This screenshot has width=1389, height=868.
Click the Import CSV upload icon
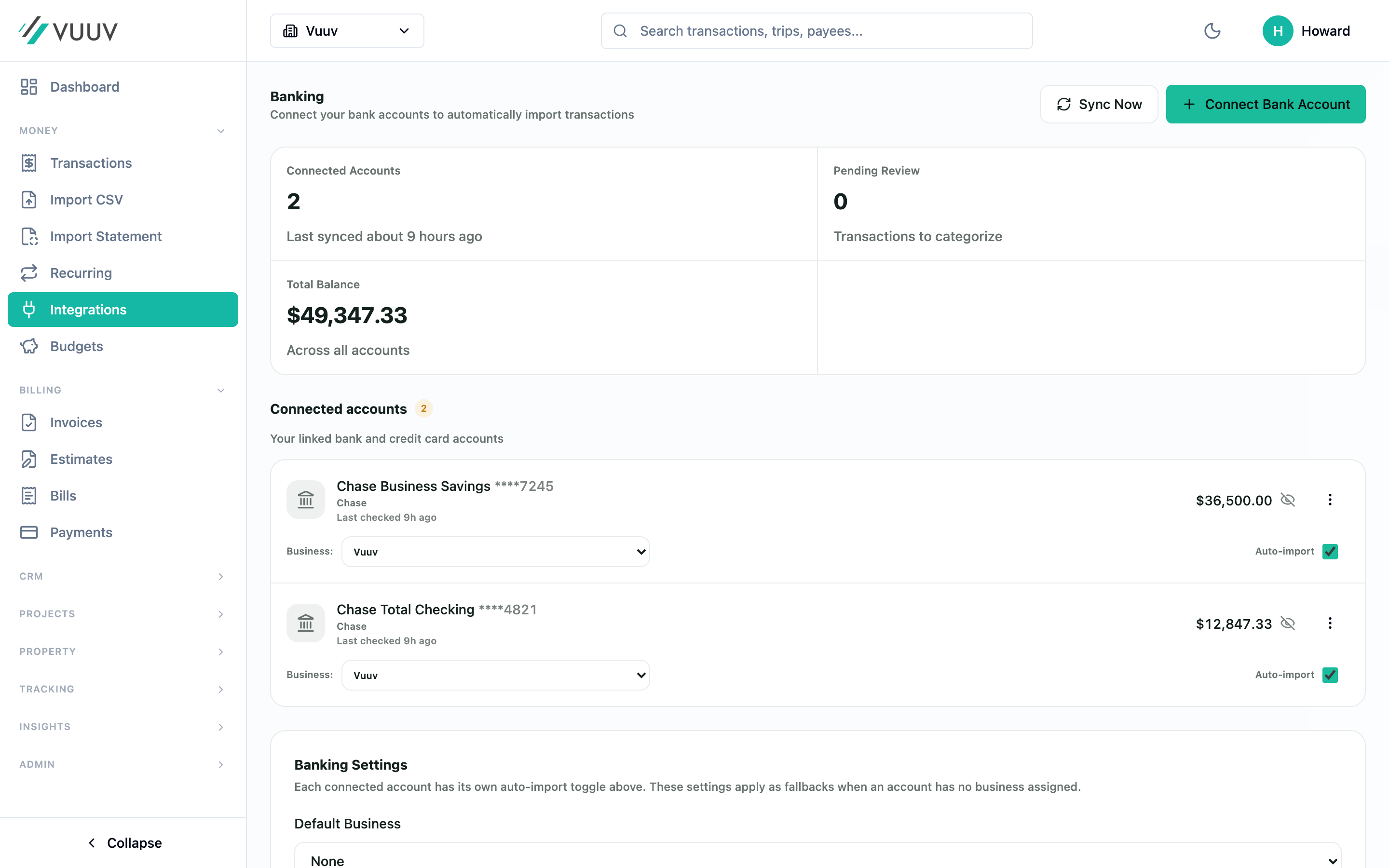[29, 200]
